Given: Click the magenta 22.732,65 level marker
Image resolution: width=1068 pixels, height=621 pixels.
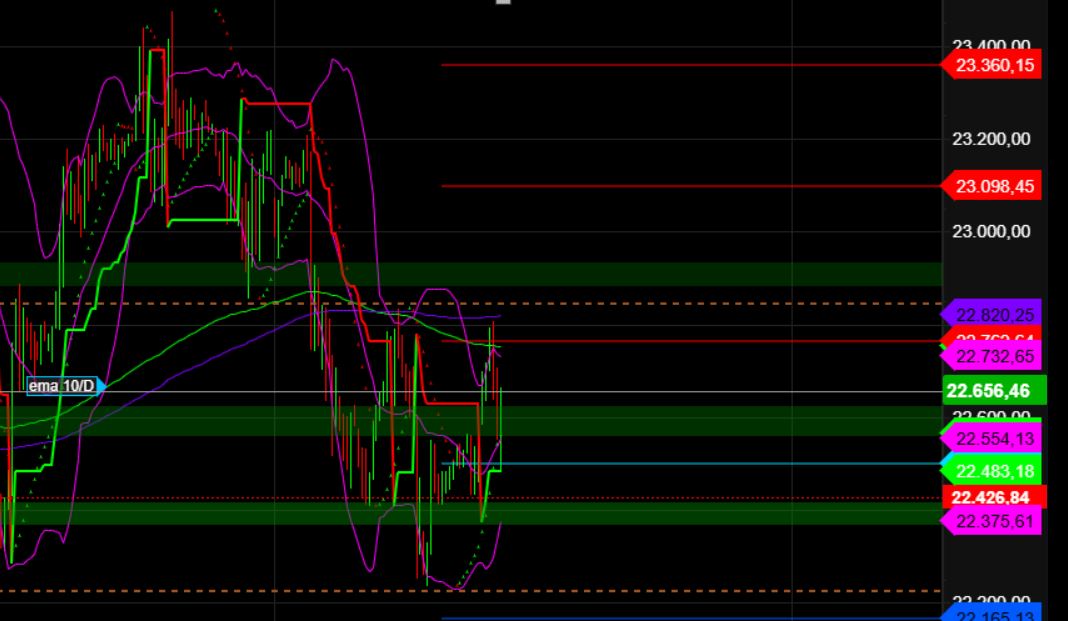Looking at the screenshot, I should click(x=995, y=356).
